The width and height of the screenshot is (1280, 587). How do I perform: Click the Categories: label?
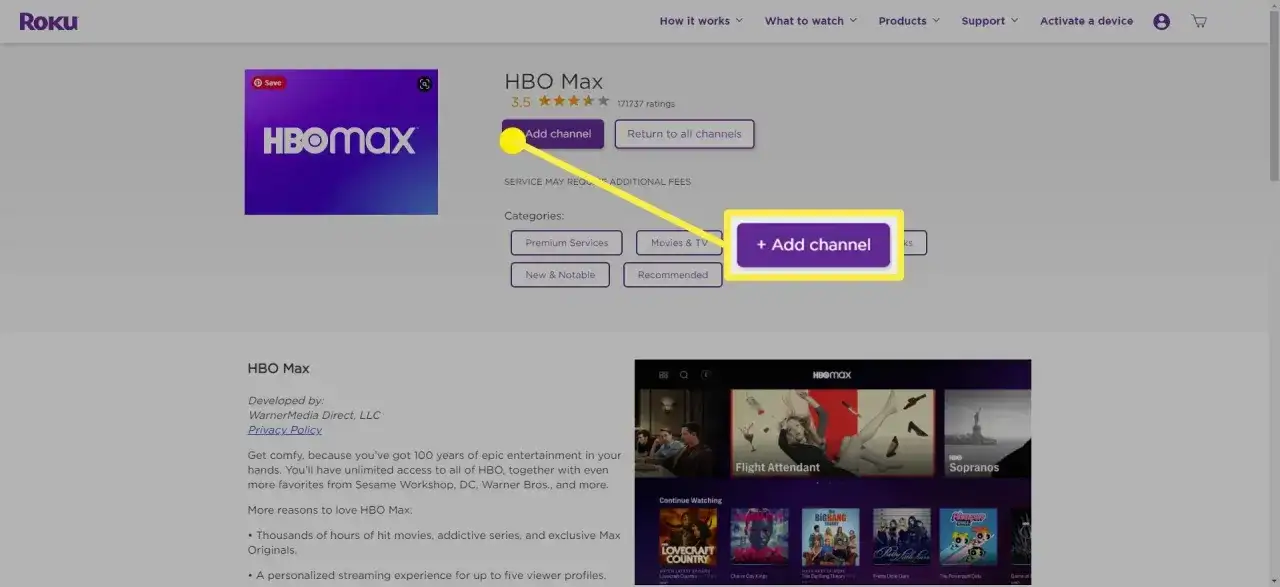pos(534,216)
